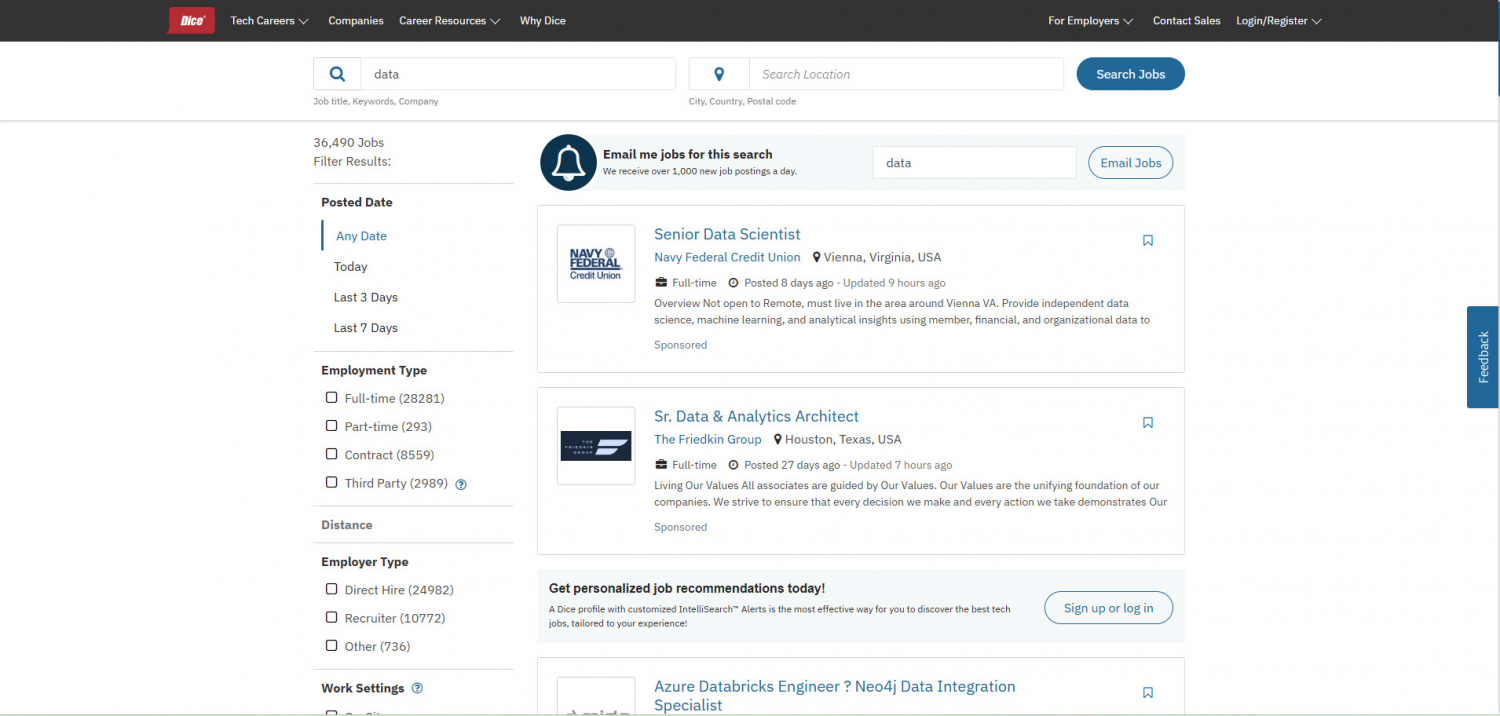Click the location pin icon in search bar
Screen dimensions: 1500x716
click(719, 74)
